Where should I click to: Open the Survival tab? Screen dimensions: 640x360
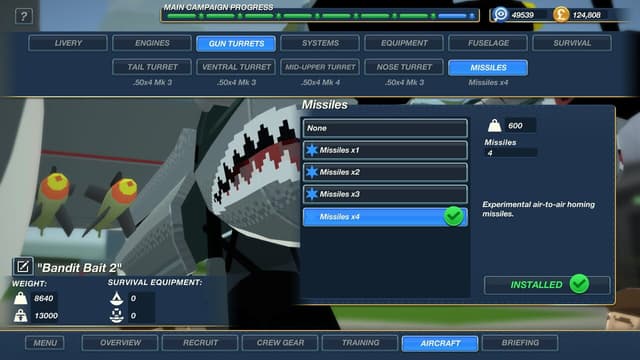(572, 43)
